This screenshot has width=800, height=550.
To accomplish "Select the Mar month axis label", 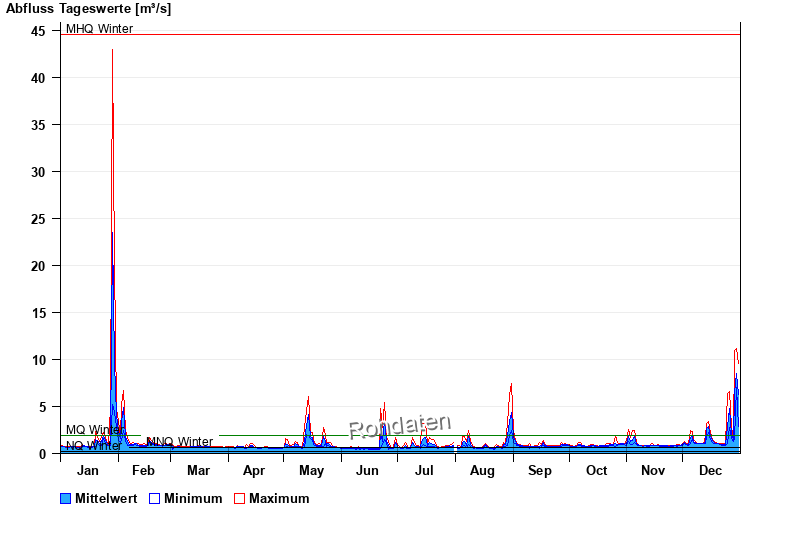I will click(x=198, y=471).
